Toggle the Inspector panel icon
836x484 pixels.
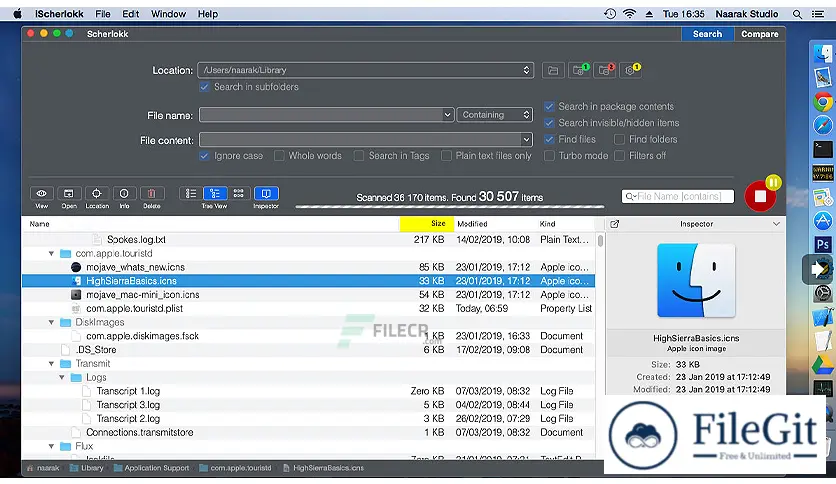click(266, 193)
